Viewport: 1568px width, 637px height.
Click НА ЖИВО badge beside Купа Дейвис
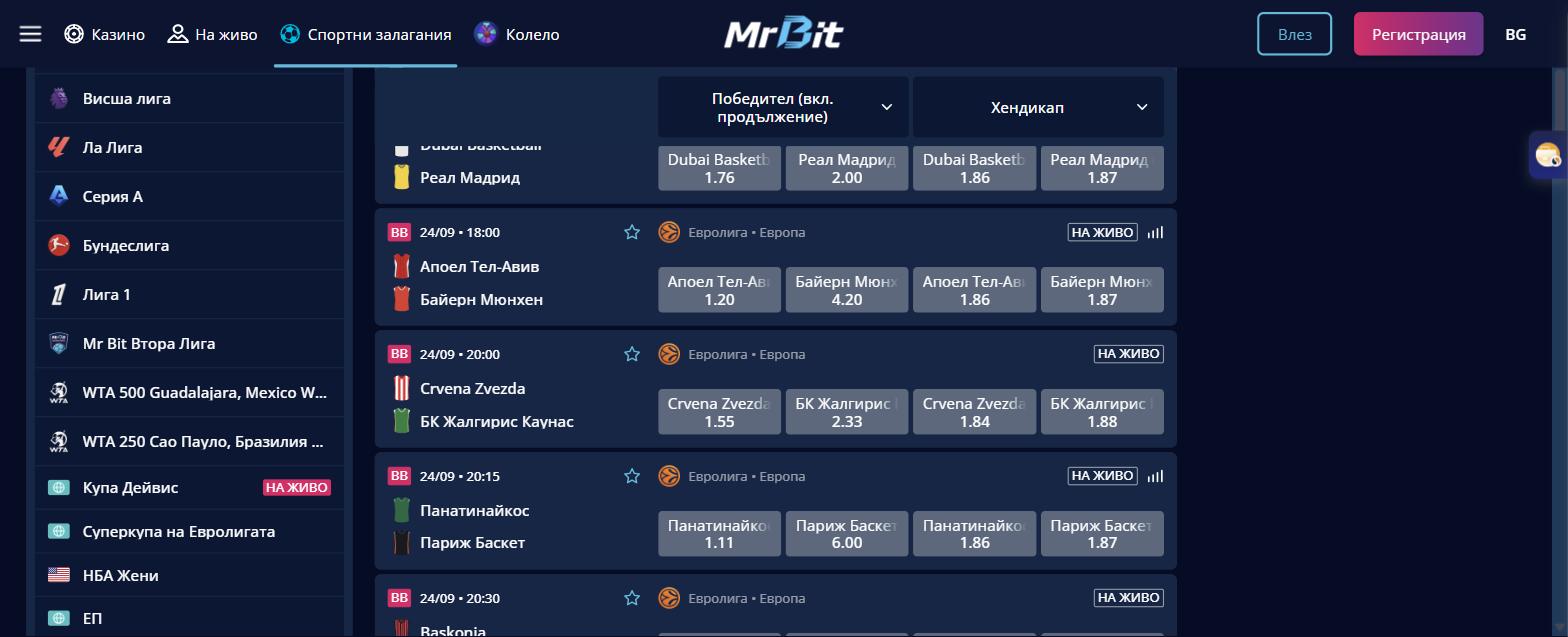click(297, 488)
